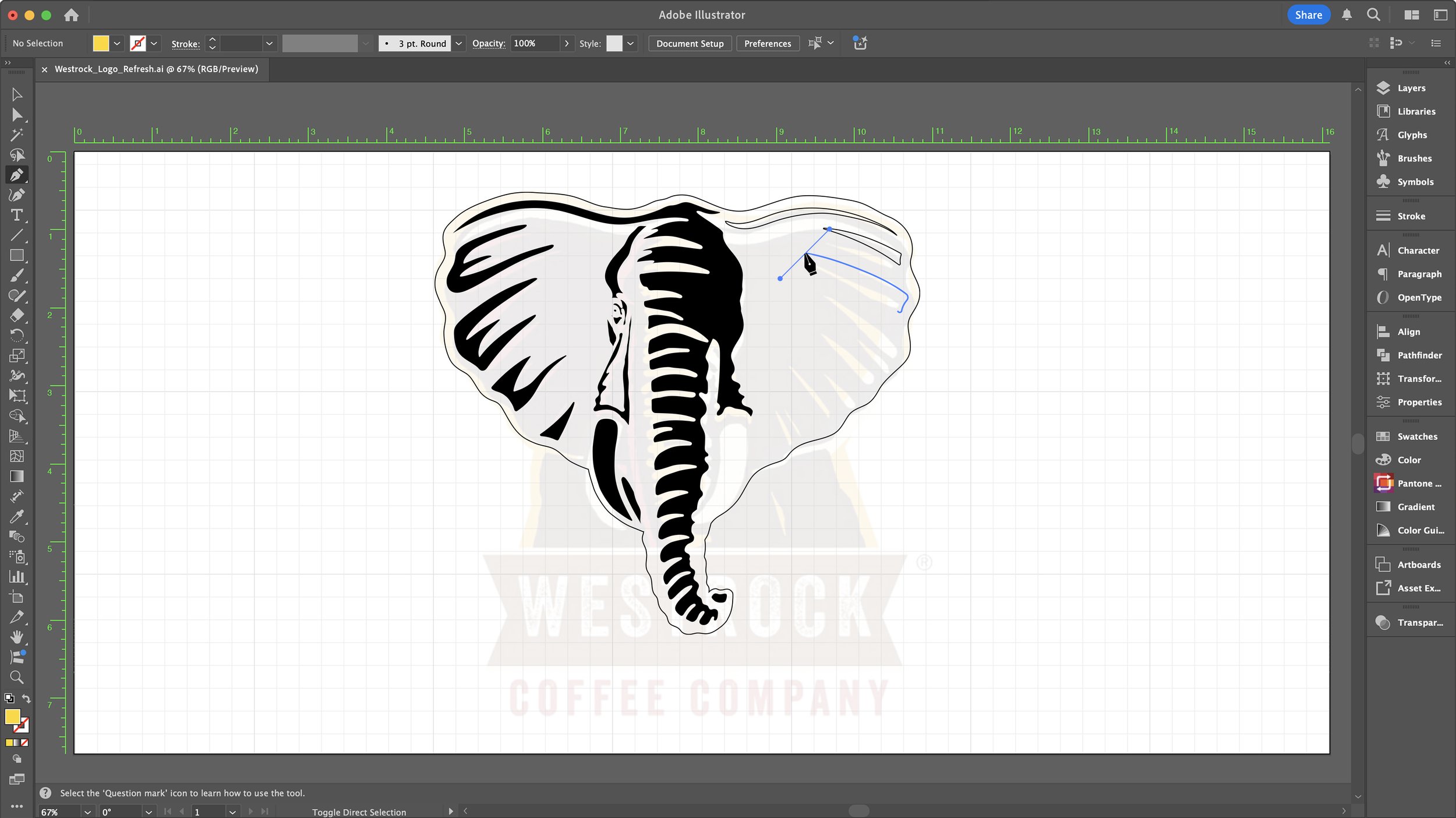Viewport: 1456px width, 818px height.
Task: Select the Selection tool arrow
Action: click(17, 94)
